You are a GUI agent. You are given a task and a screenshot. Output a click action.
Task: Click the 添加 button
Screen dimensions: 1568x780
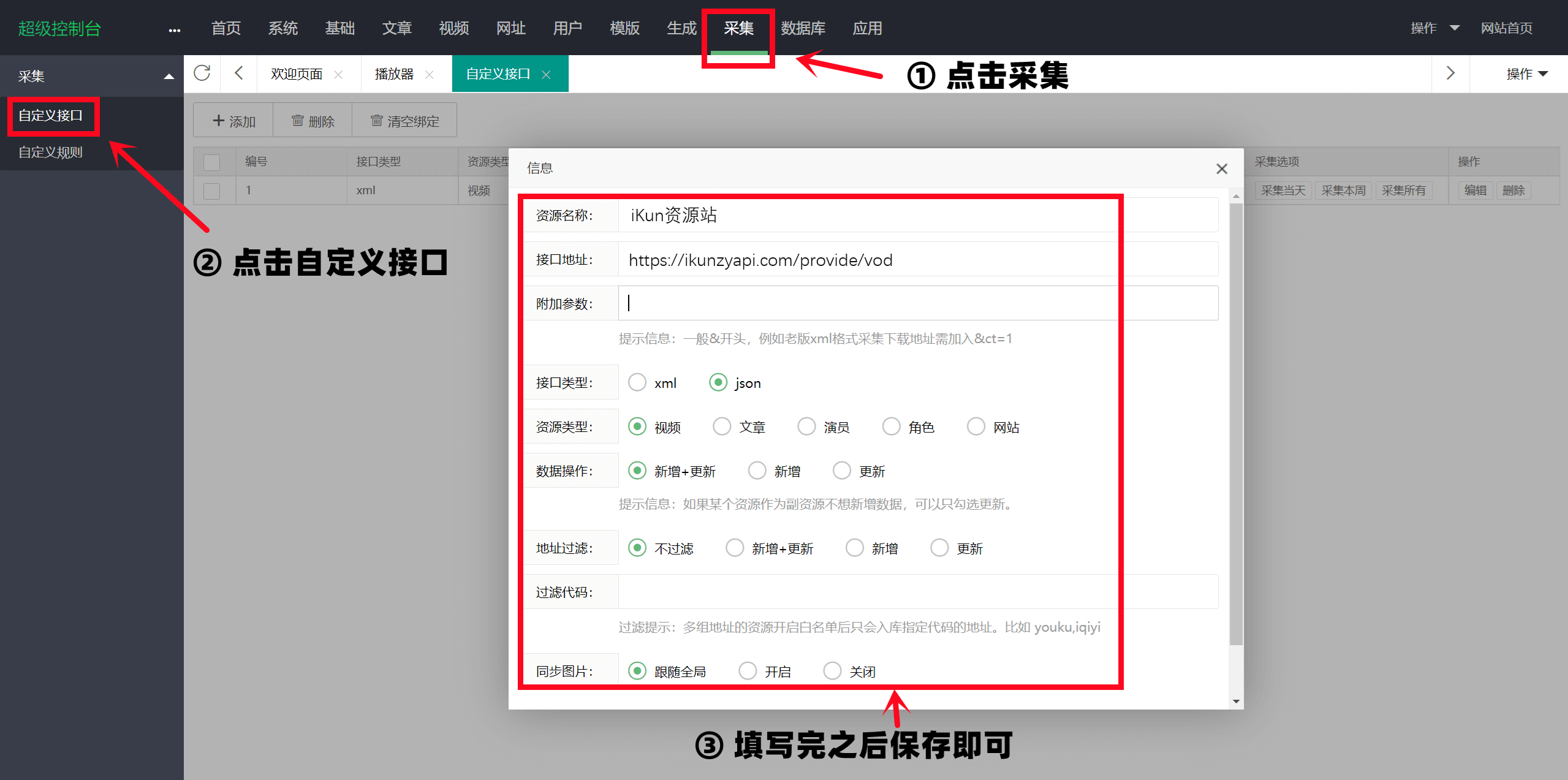pos(233,121)
